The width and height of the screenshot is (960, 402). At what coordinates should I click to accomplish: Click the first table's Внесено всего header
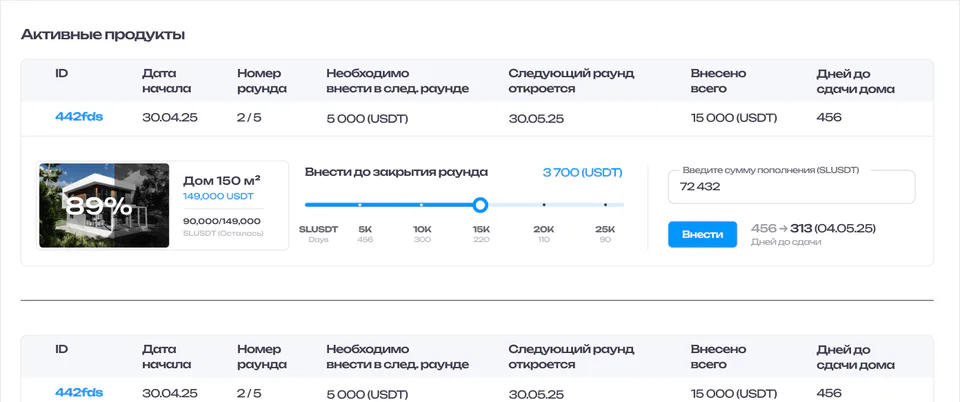click(x=718, y=81)
